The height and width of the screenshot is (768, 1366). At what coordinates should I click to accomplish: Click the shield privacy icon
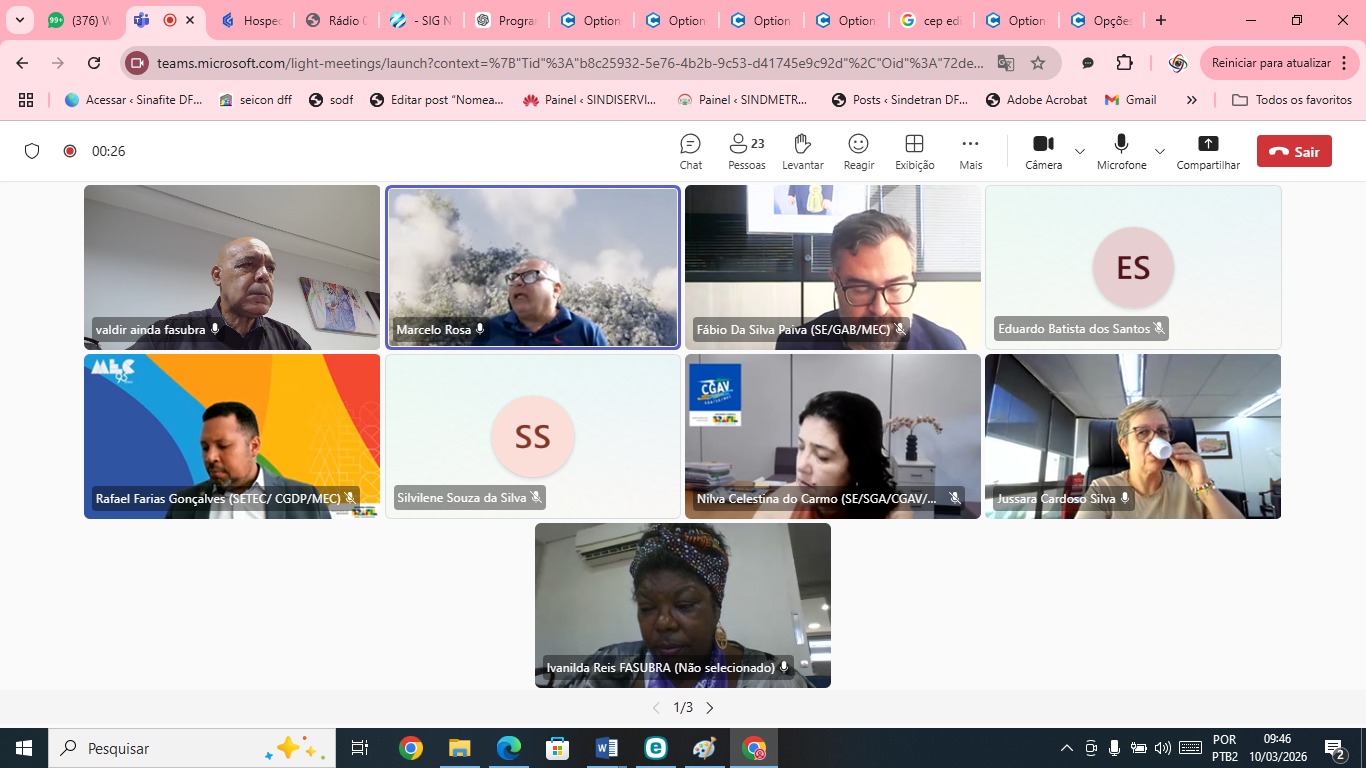32,151
